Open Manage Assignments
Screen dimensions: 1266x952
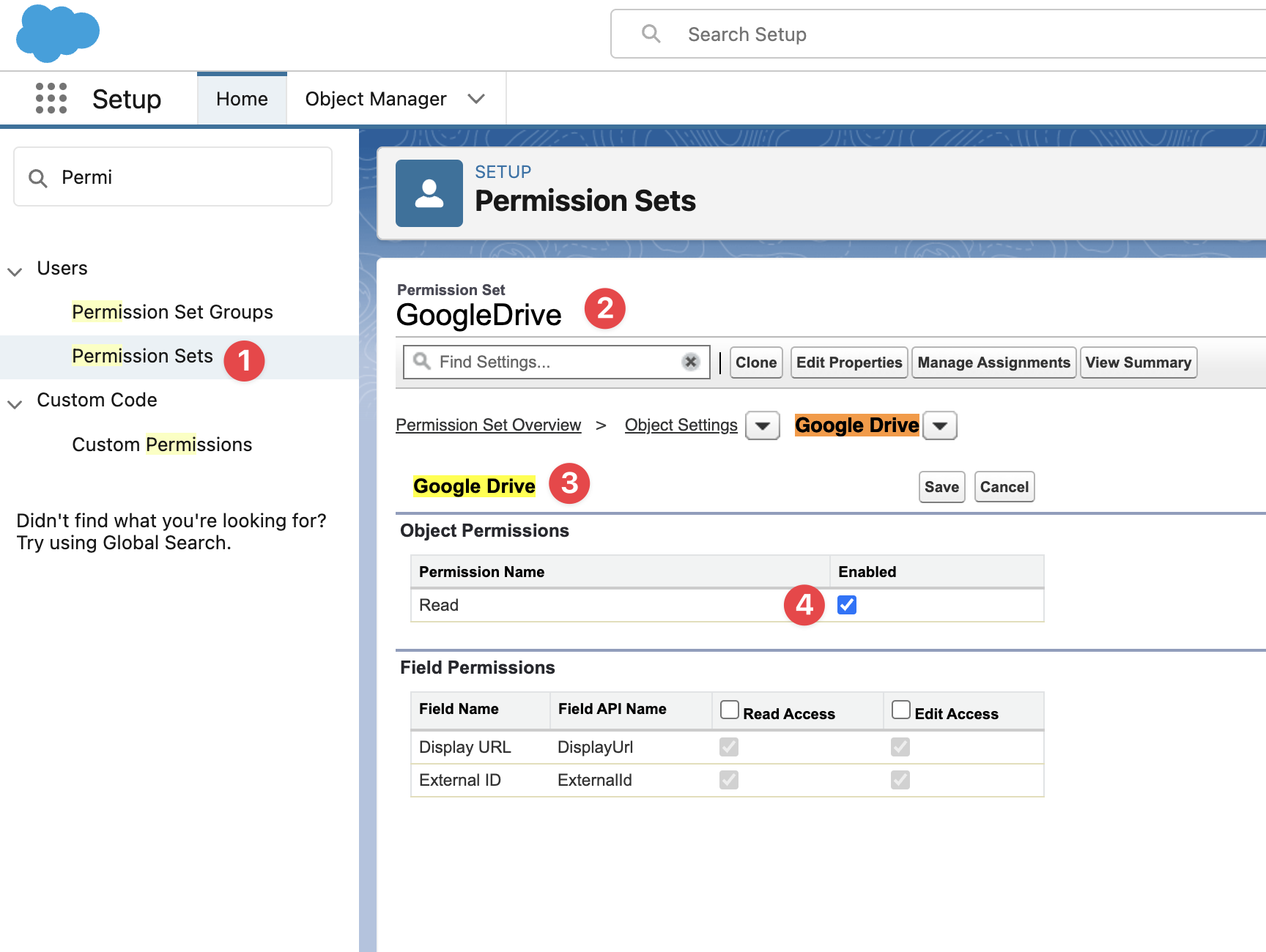click(994, 362)
